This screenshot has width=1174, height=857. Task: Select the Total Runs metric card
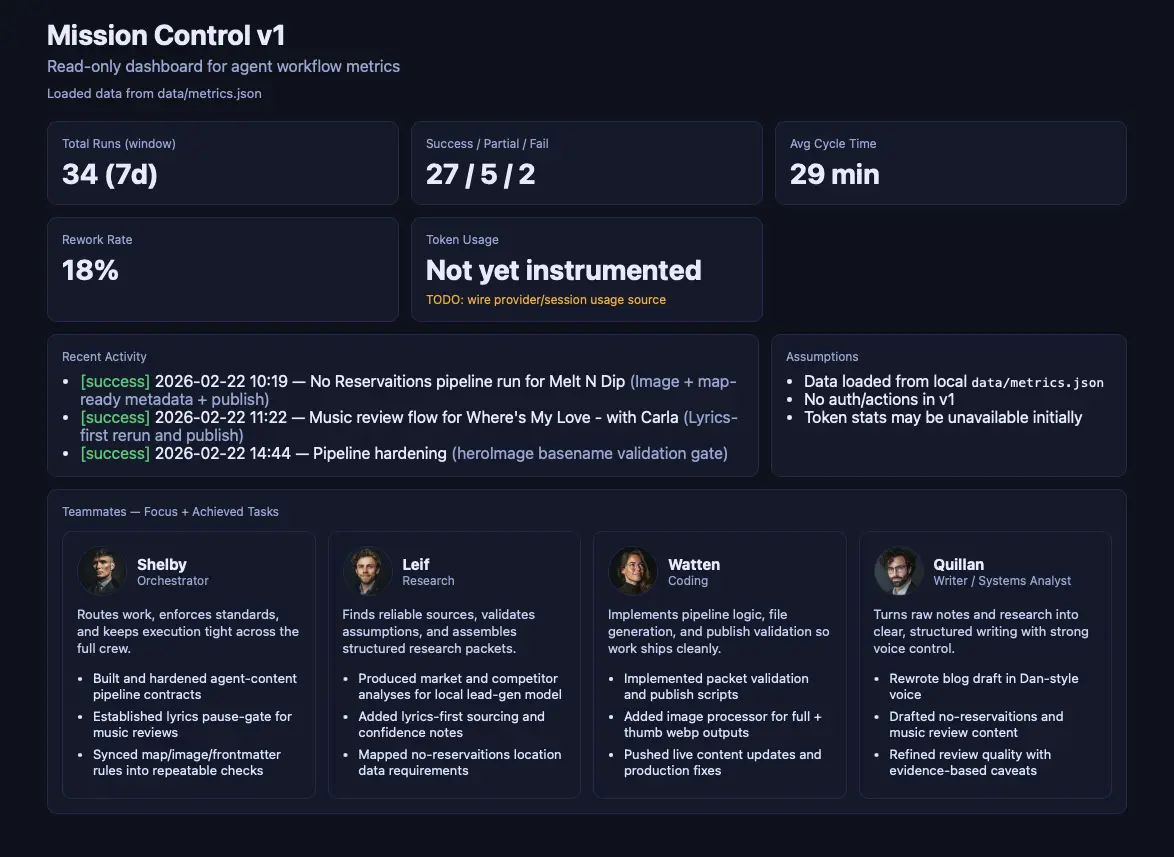pos(222,163)
